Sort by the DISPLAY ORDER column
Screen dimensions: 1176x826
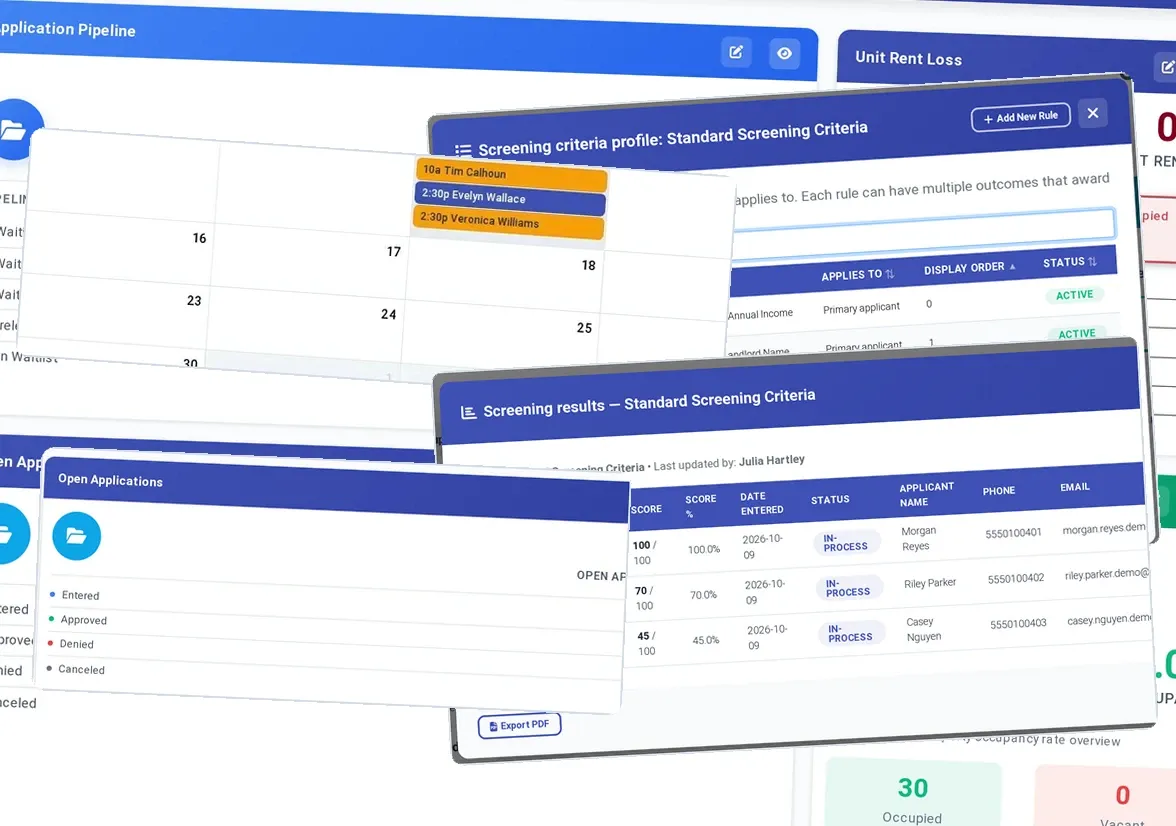[x=970, y=268]
